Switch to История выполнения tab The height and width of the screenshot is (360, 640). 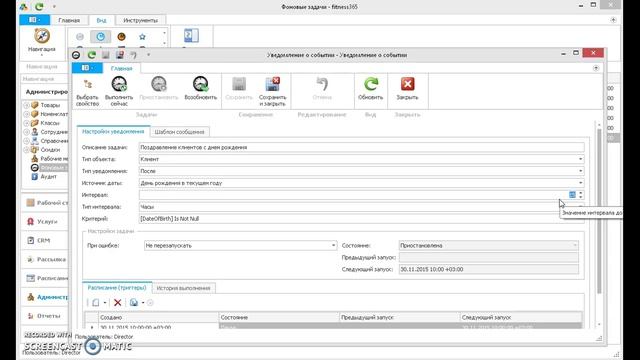point(183,288)
